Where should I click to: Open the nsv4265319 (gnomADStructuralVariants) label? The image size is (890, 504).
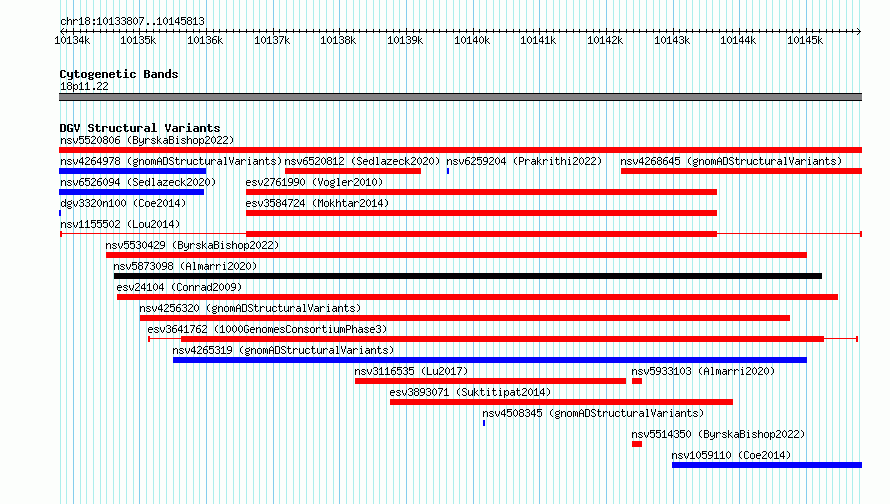283,350
